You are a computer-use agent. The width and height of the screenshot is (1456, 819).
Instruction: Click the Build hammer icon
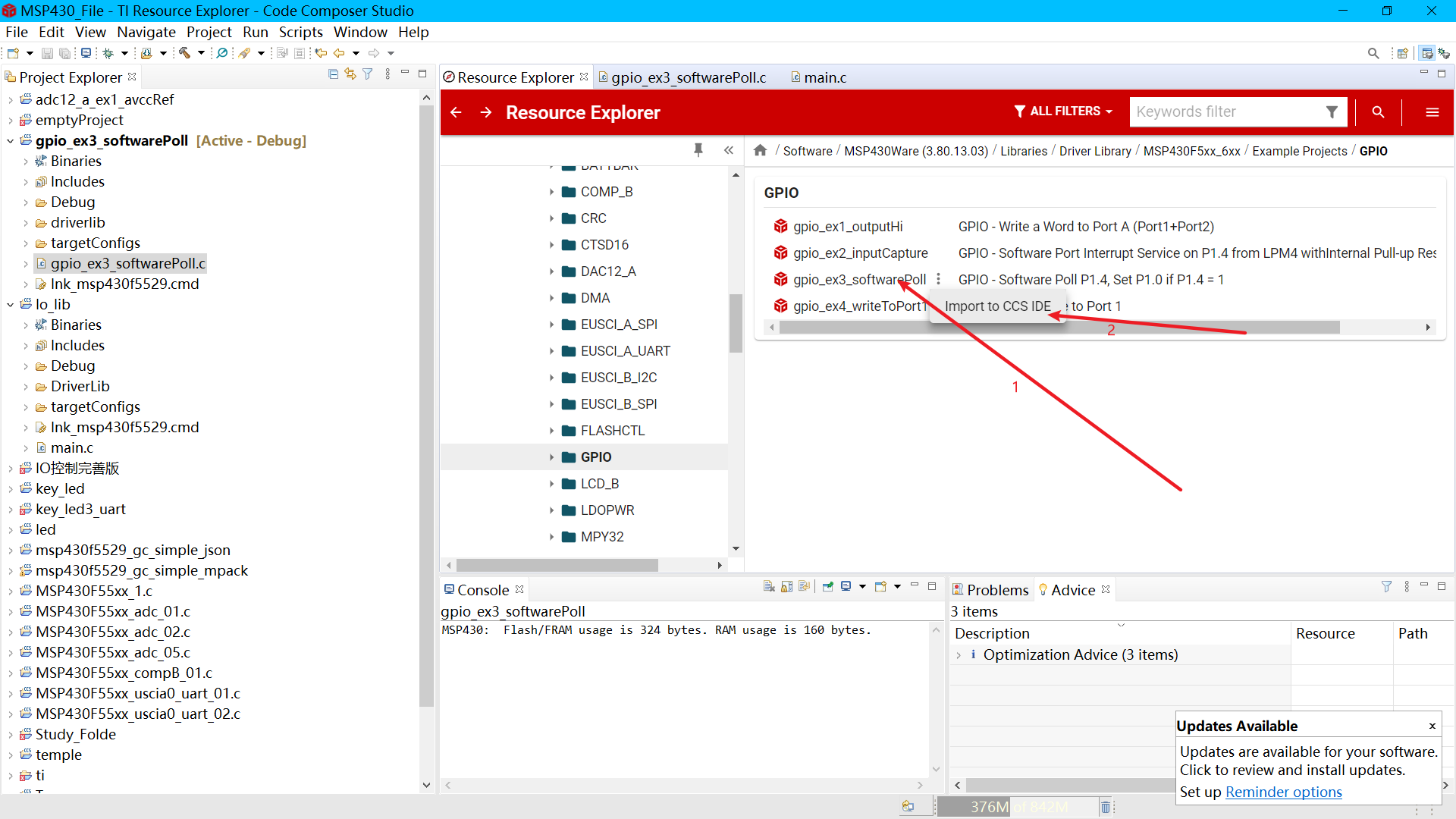coord(184,53)
